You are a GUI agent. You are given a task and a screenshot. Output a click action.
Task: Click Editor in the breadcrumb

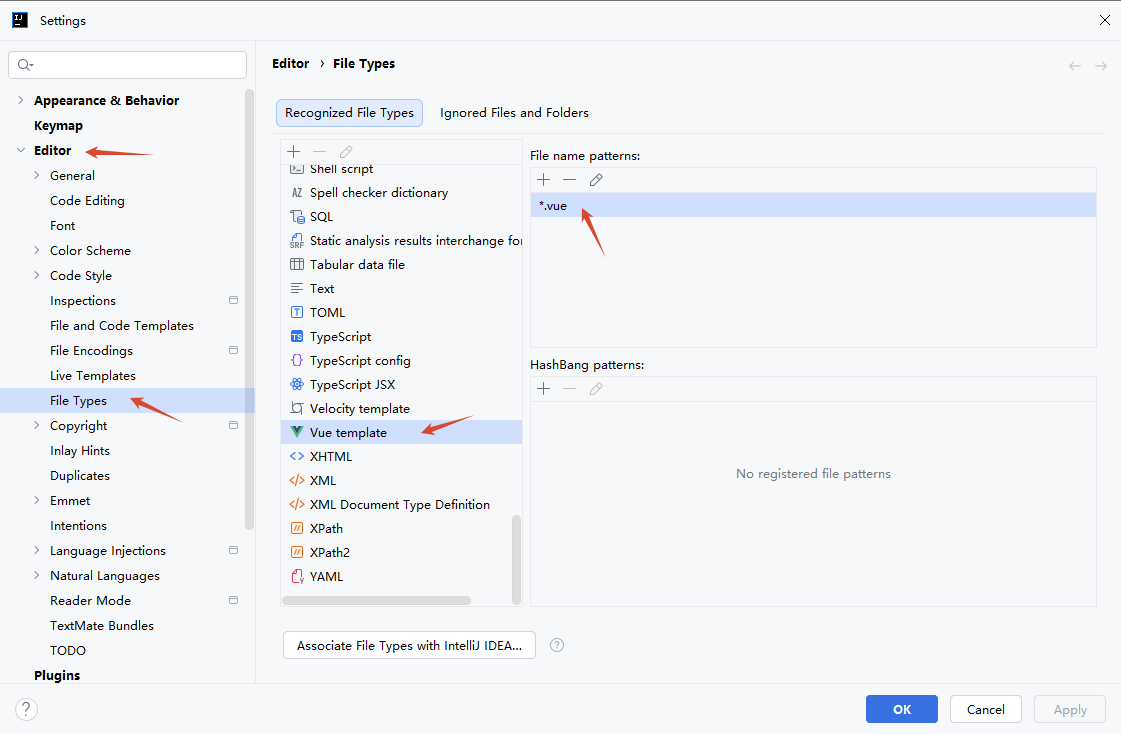(x=291, y=64)
